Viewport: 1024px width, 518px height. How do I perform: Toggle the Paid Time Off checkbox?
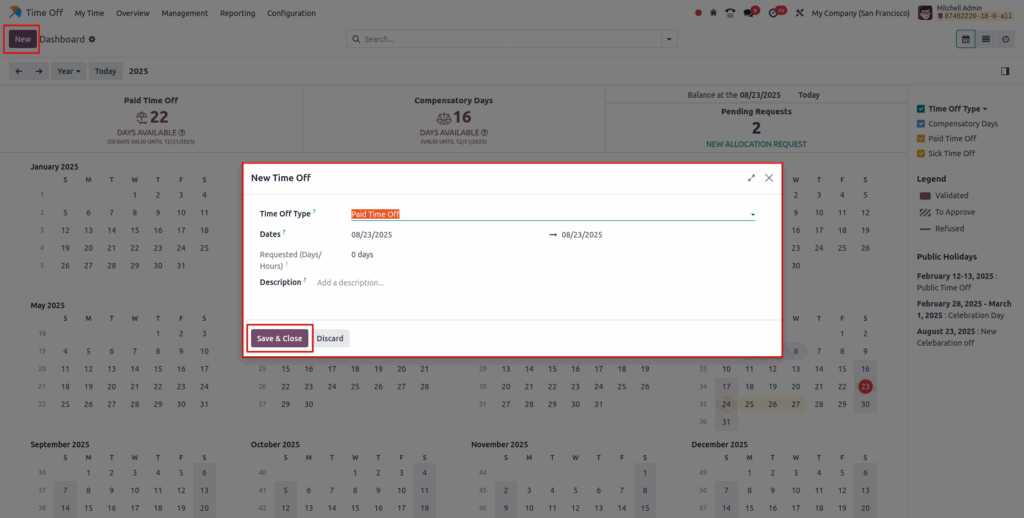(921, 139)
